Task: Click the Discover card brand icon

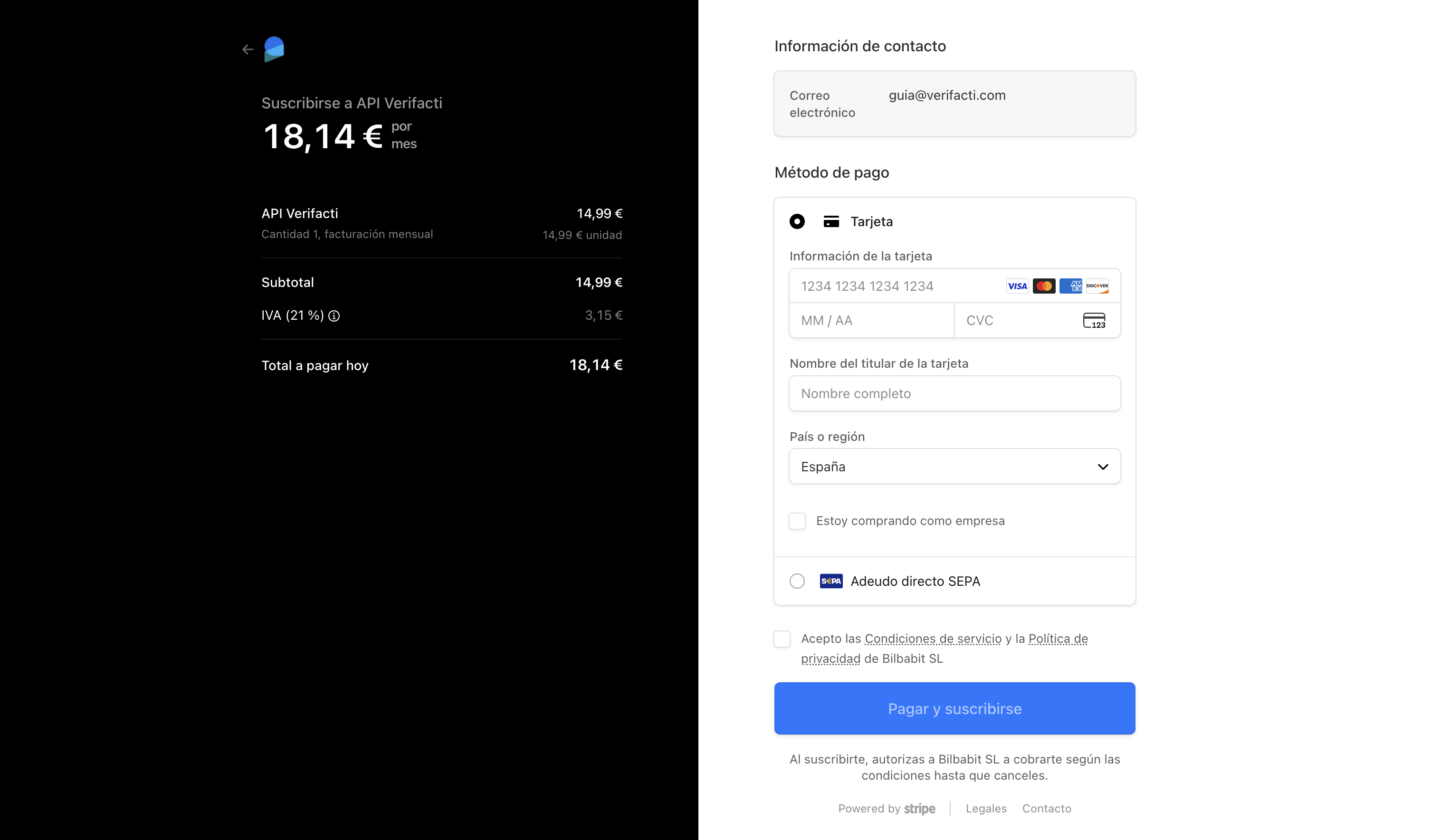Action: [x=1097, y=286]
